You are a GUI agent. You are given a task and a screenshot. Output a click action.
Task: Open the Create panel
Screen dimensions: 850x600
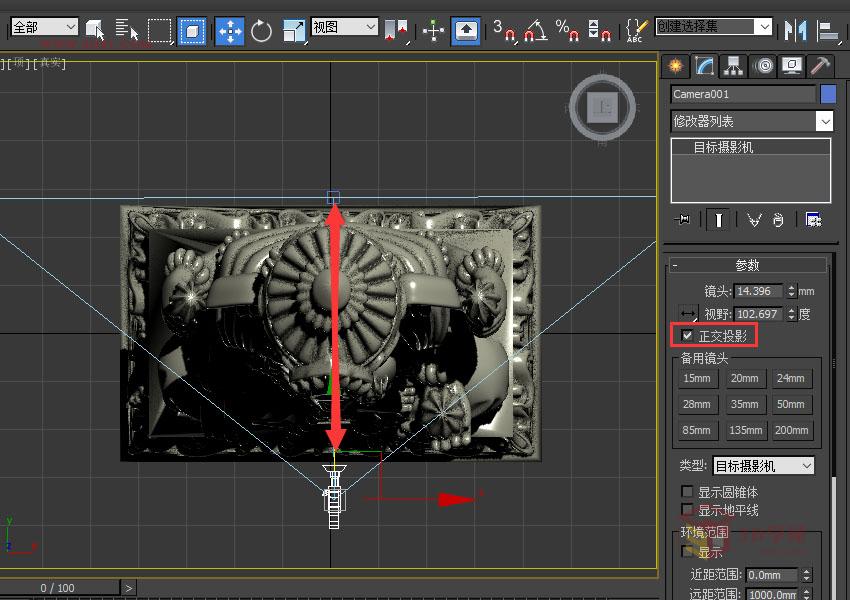point(675,66)
